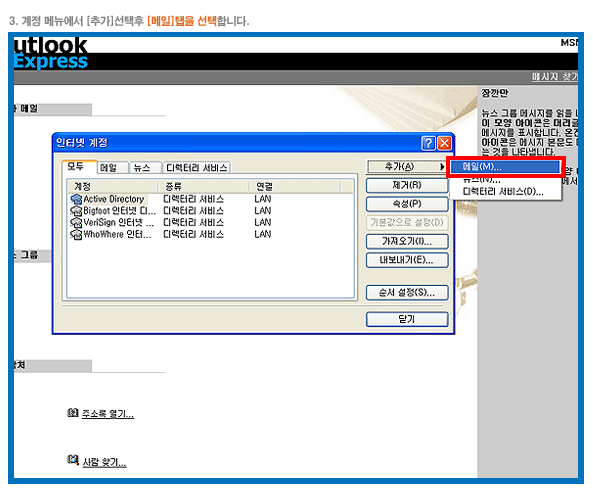The image size is (593, 497).
Task: Select the Bigfoot 인터넷 account icon
Action: pos(76,211)
